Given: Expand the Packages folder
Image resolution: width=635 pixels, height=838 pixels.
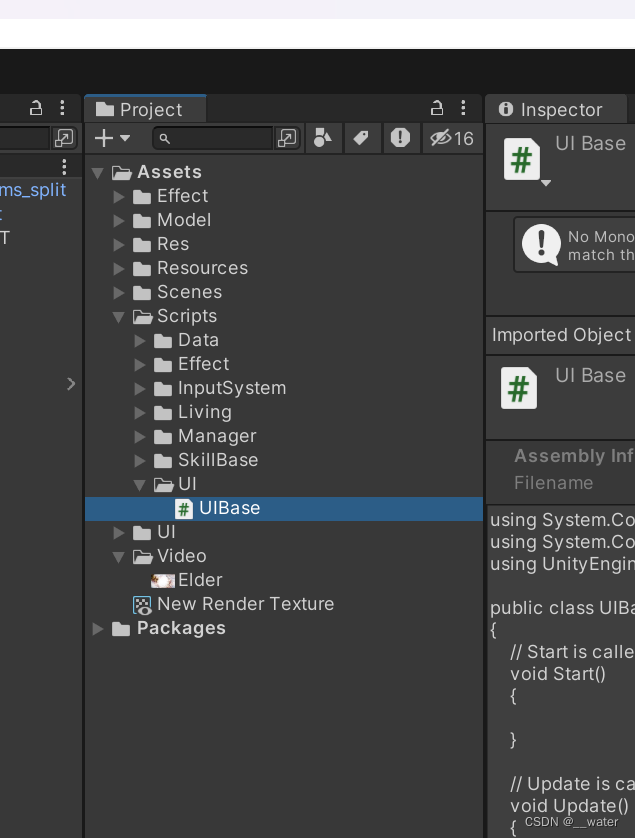Looking at the screenshot, I should (x=98, y=628).
